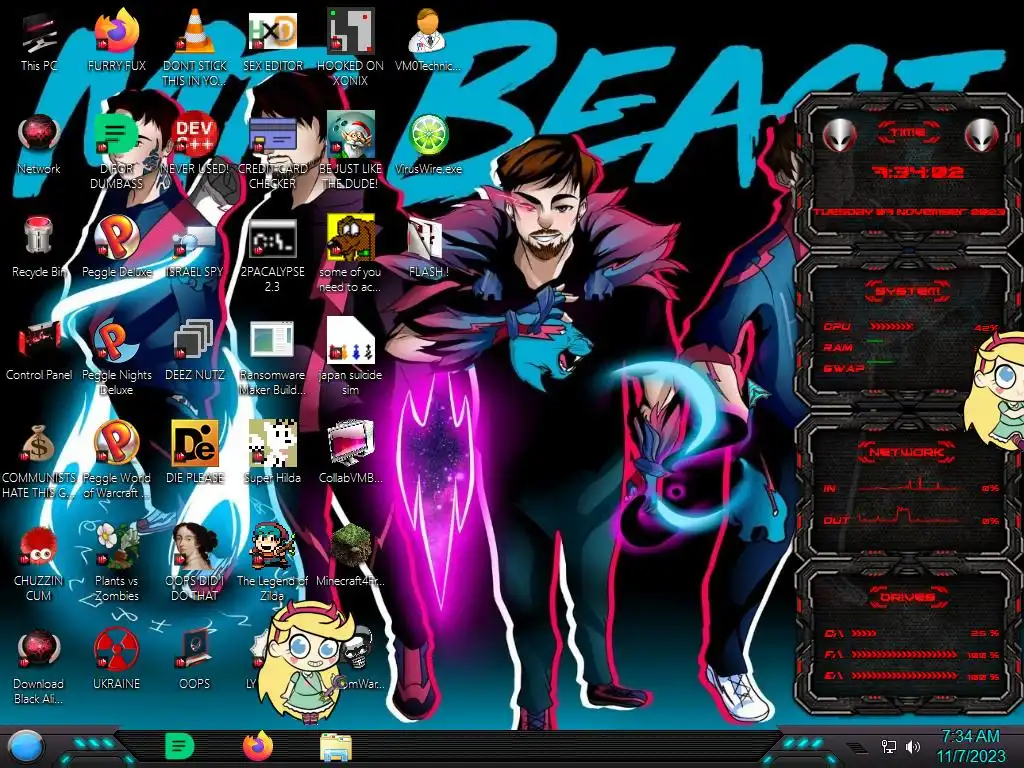Select the japan suicide sim file

(351, 357)
